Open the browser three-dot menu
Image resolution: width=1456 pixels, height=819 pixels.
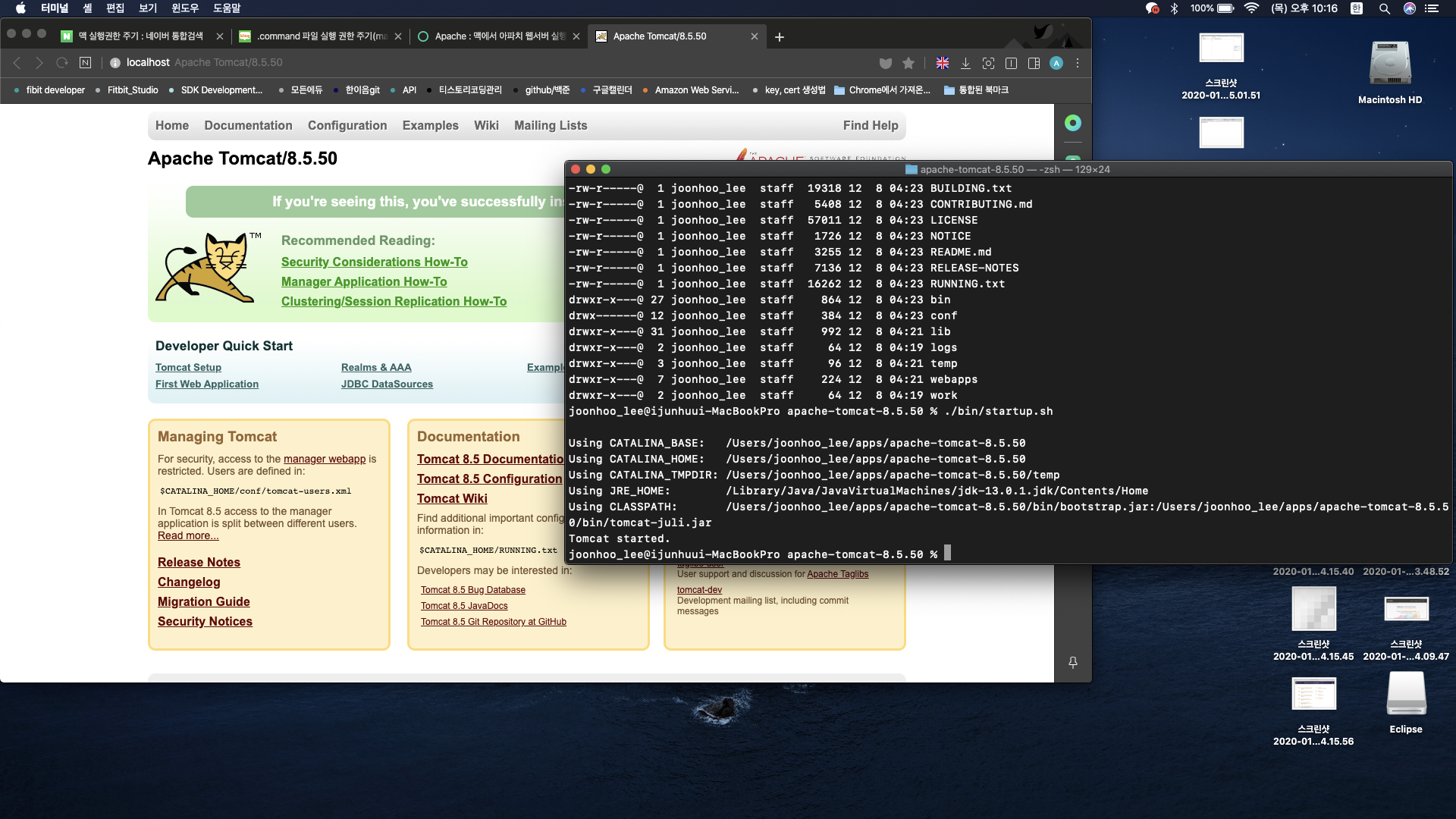click(x=1078, y=63)
